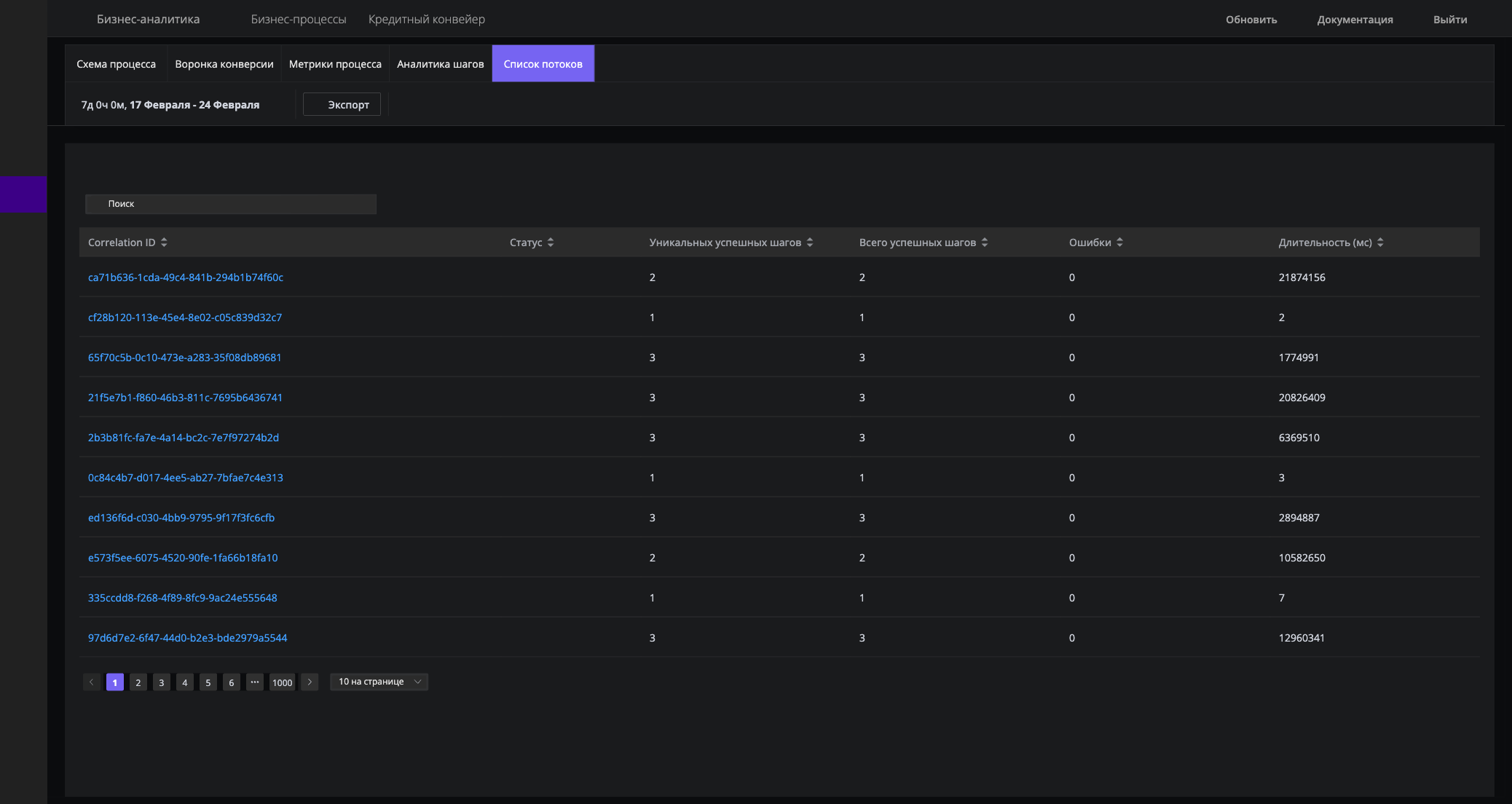Expand the 10 на странице dropdown
This screenshot has height=804, width=1512.
click(x=379, y=682)
